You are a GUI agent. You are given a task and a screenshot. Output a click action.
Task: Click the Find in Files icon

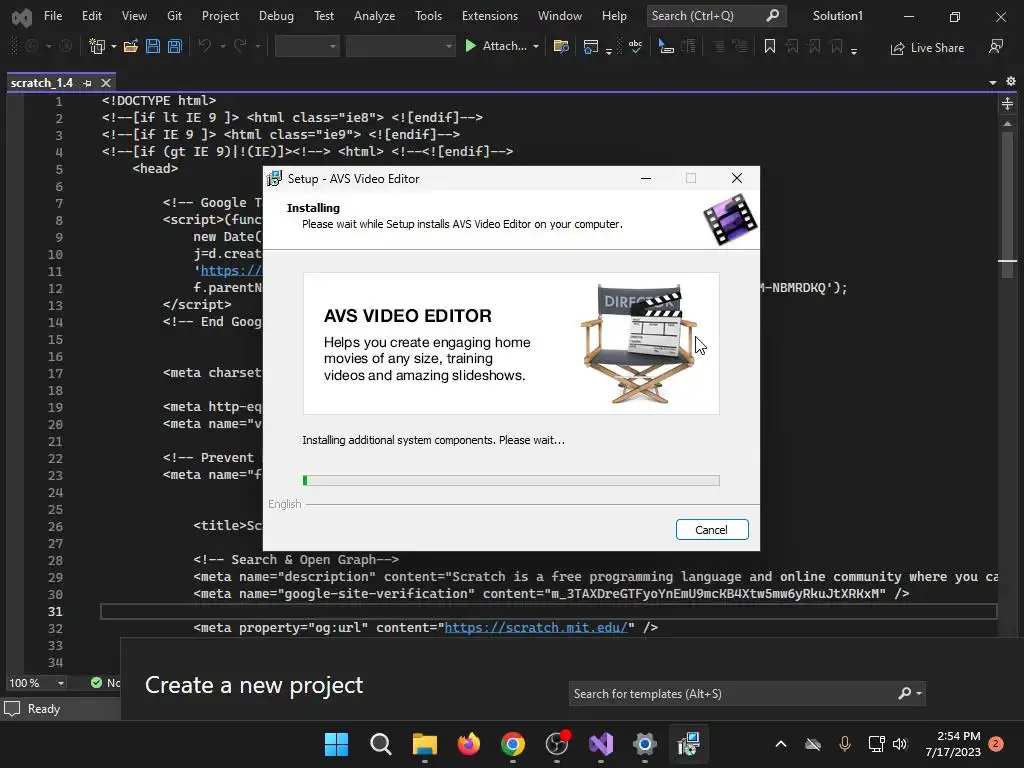561,46
